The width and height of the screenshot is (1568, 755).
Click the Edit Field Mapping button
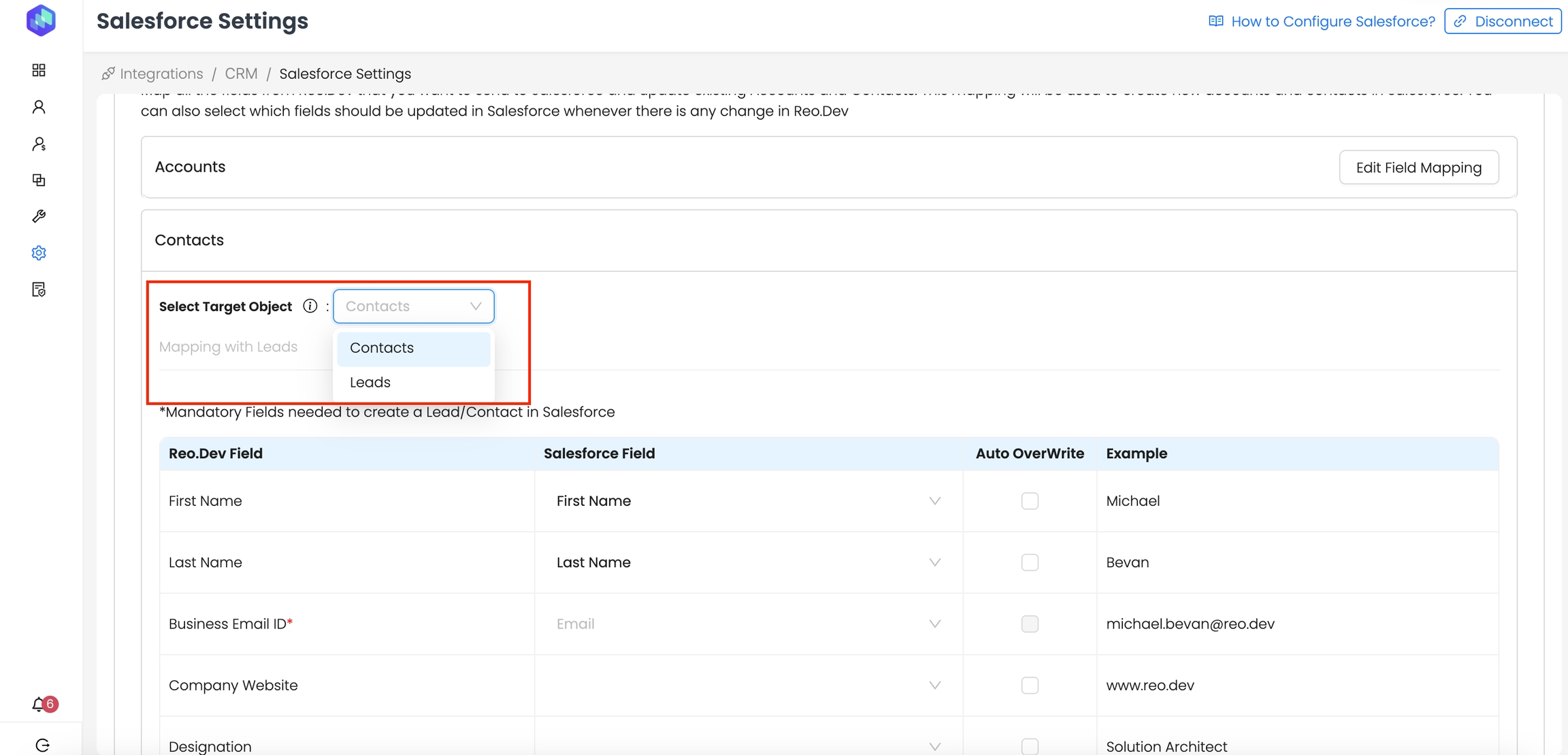pyautogui.click(x=1418, y=167)
